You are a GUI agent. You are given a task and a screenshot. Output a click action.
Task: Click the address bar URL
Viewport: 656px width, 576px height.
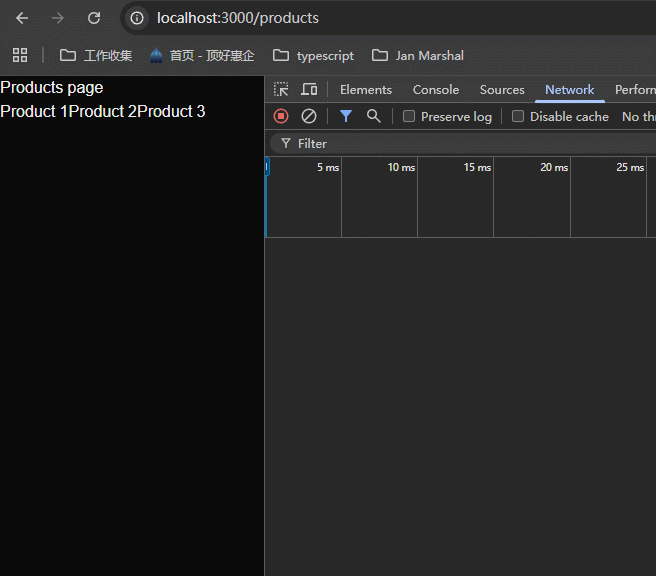pos(238,18)
